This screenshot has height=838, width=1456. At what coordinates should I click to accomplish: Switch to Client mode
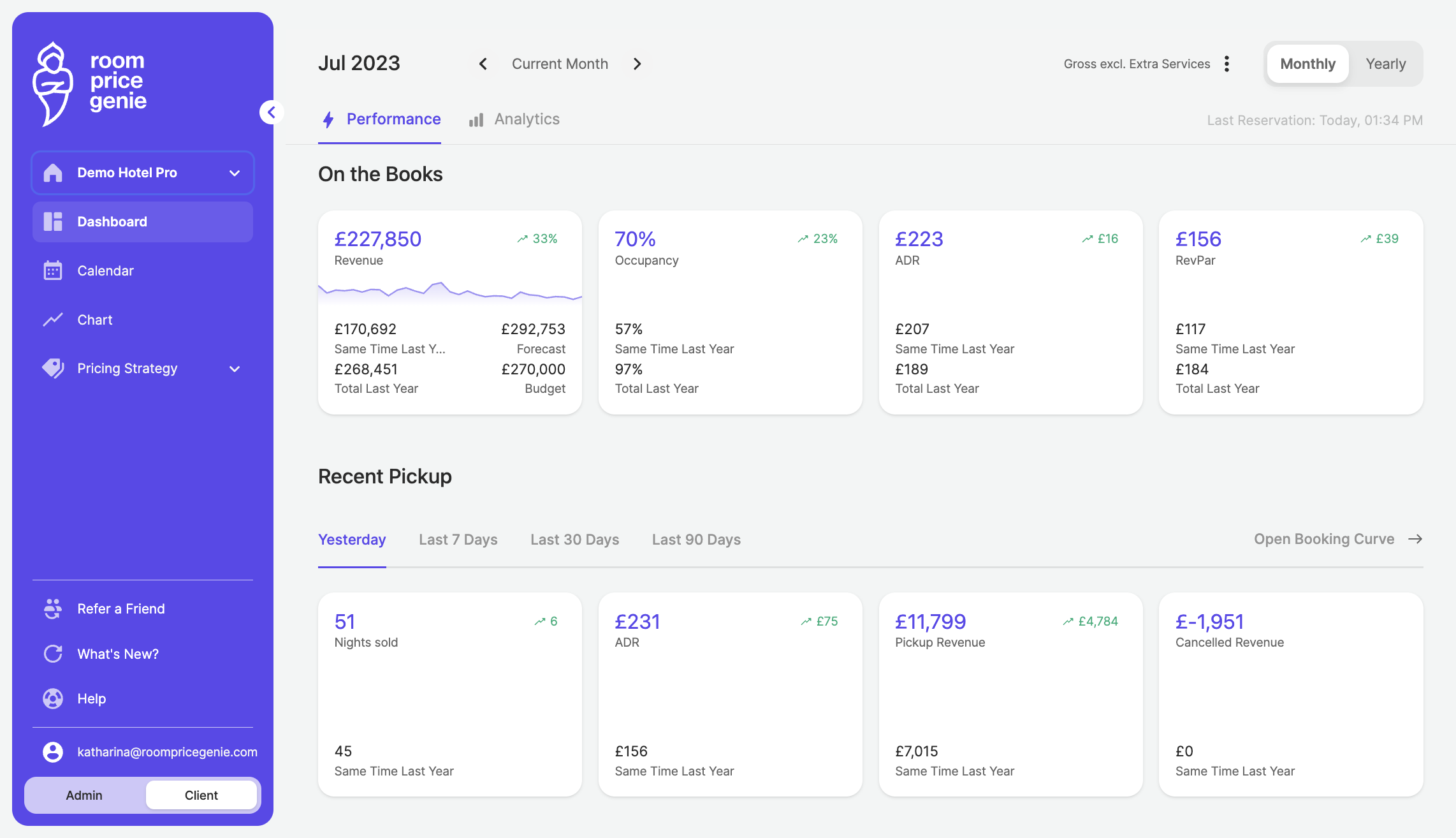201,795
